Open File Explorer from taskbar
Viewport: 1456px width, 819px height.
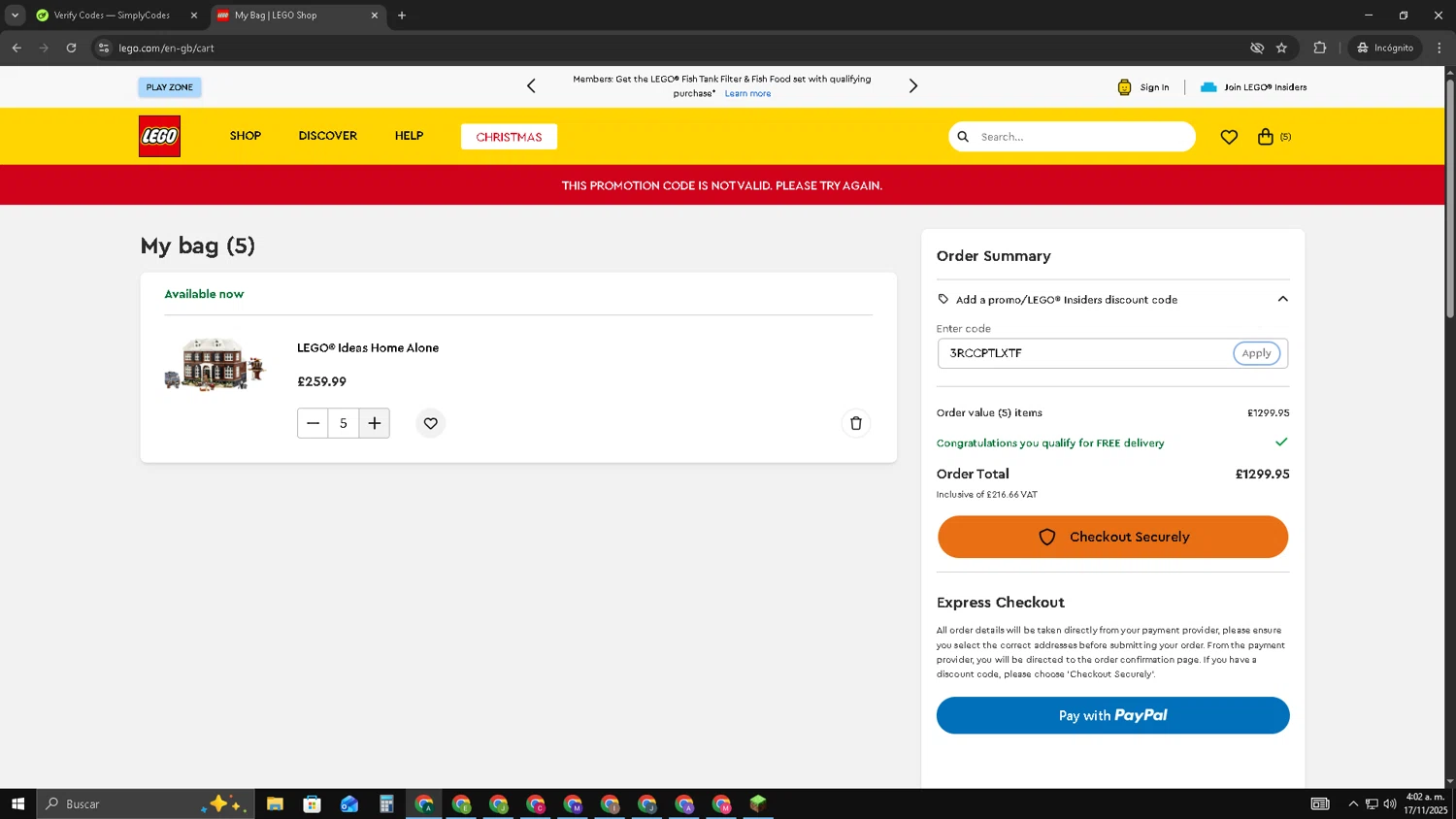(x=275, y=803)
